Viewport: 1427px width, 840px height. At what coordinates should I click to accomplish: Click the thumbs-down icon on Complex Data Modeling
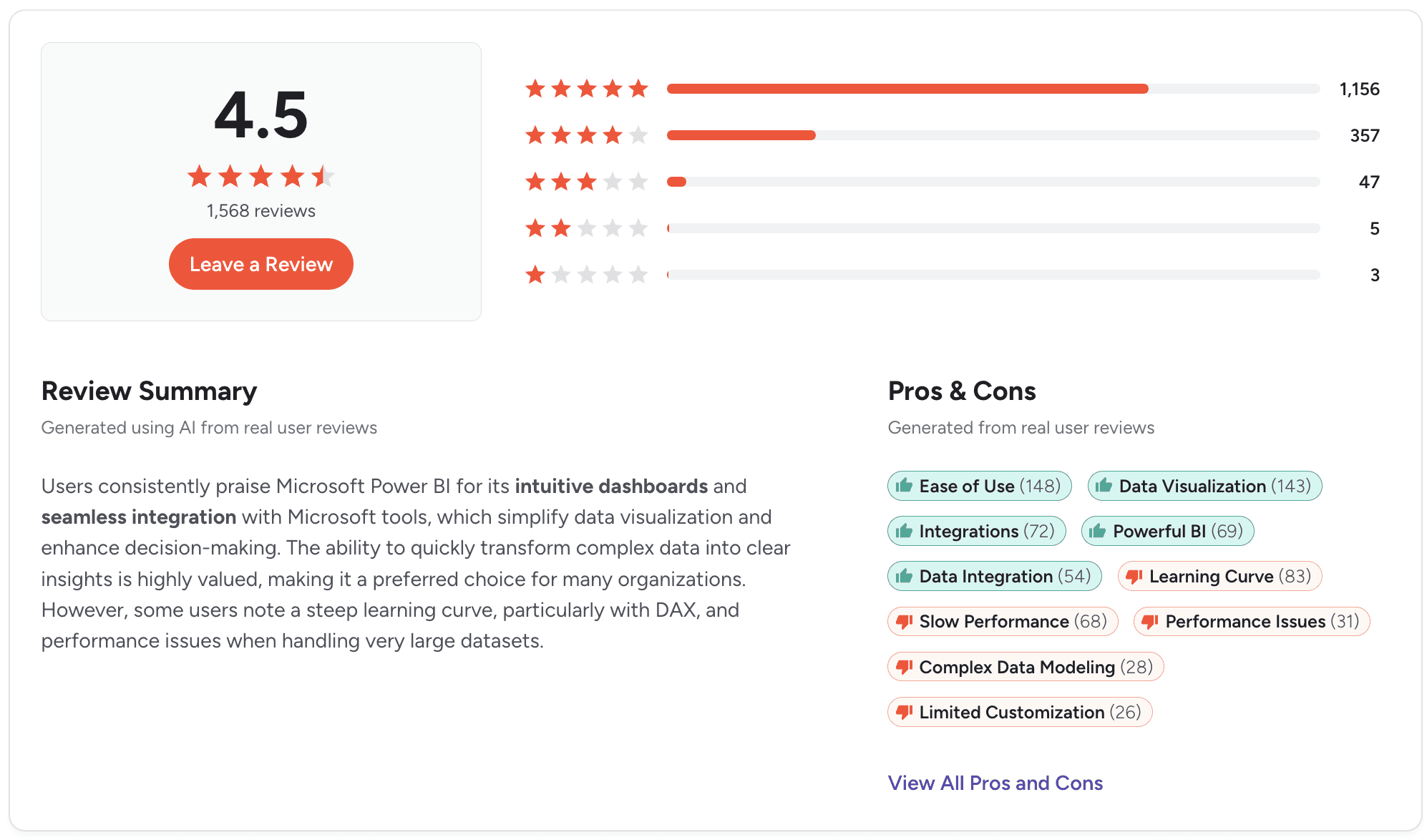click(x=903, y=666)
